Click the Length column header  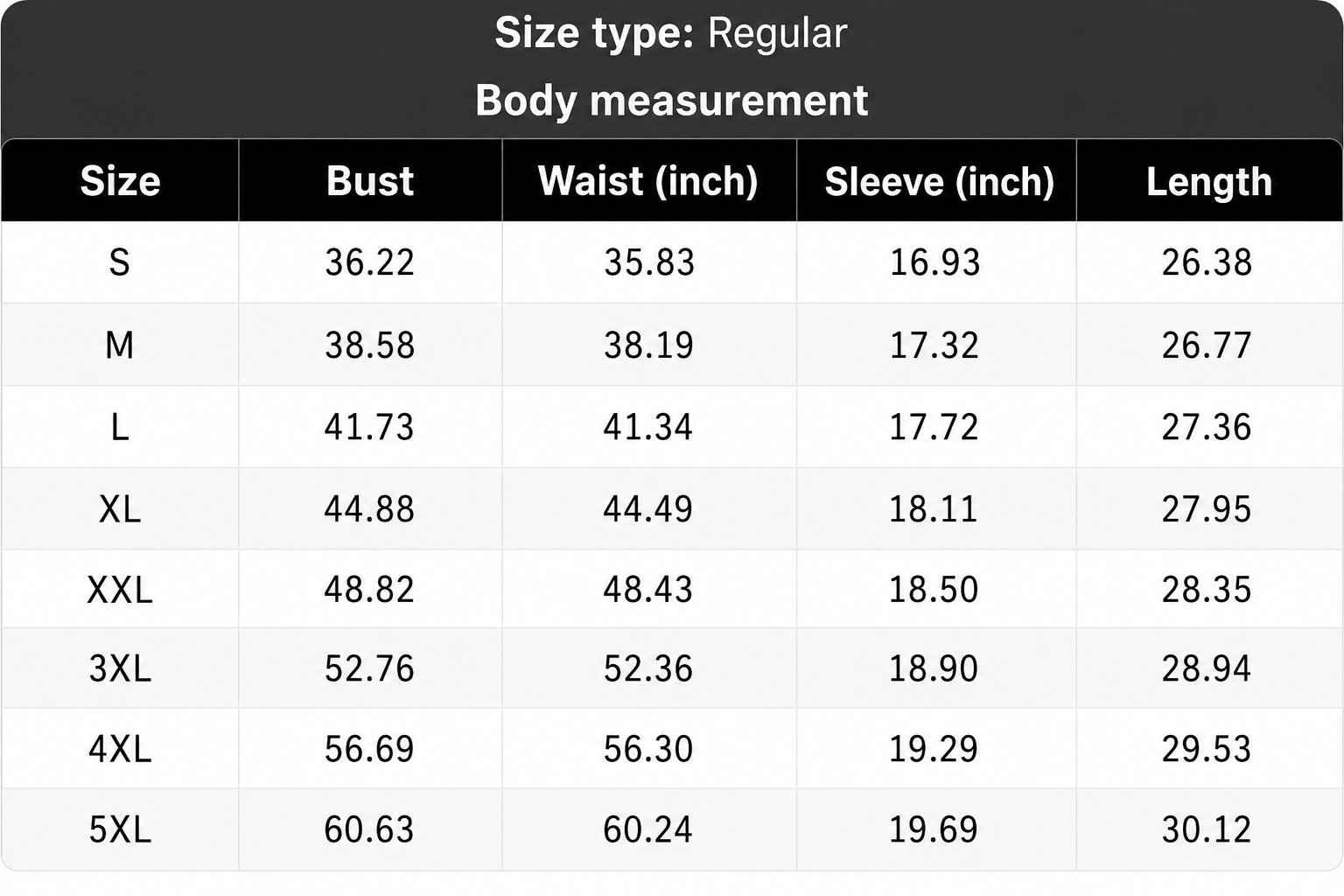coord(1209,182)
